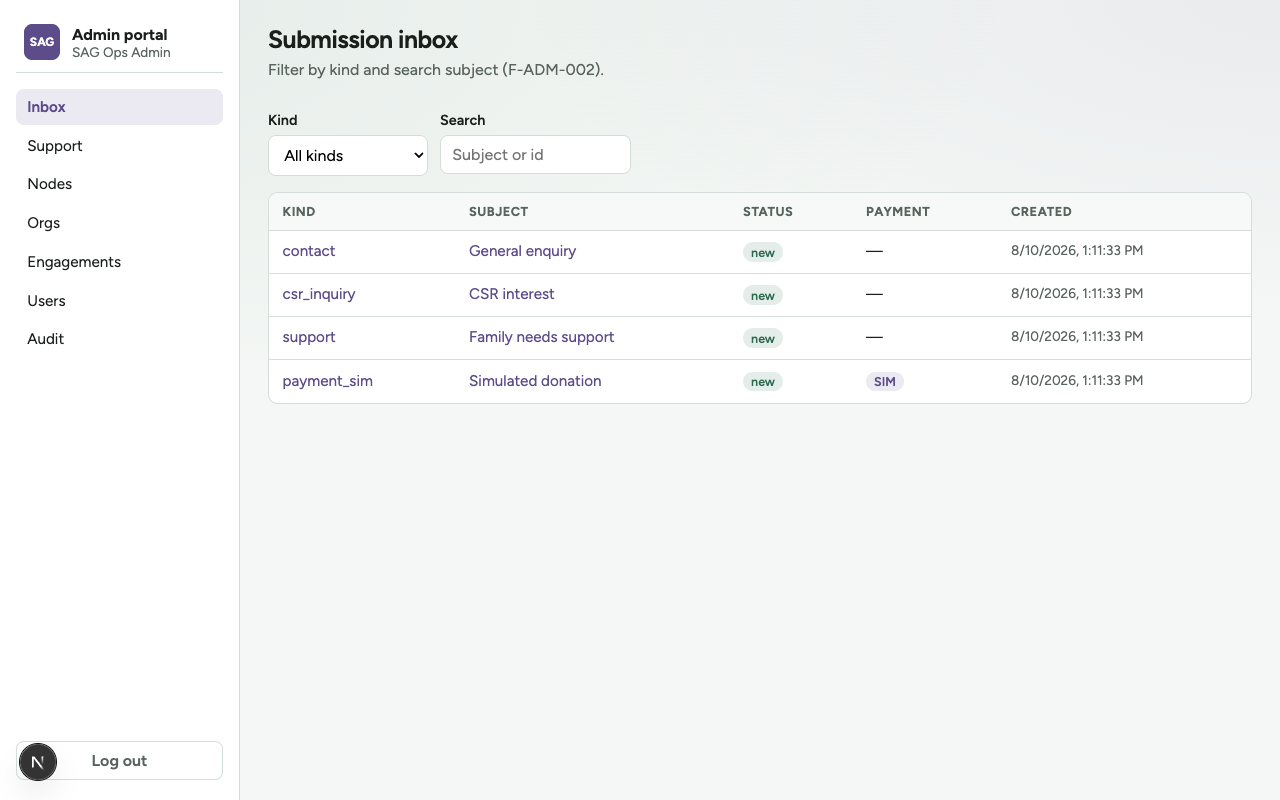Open the Users page

pos(119,301)
